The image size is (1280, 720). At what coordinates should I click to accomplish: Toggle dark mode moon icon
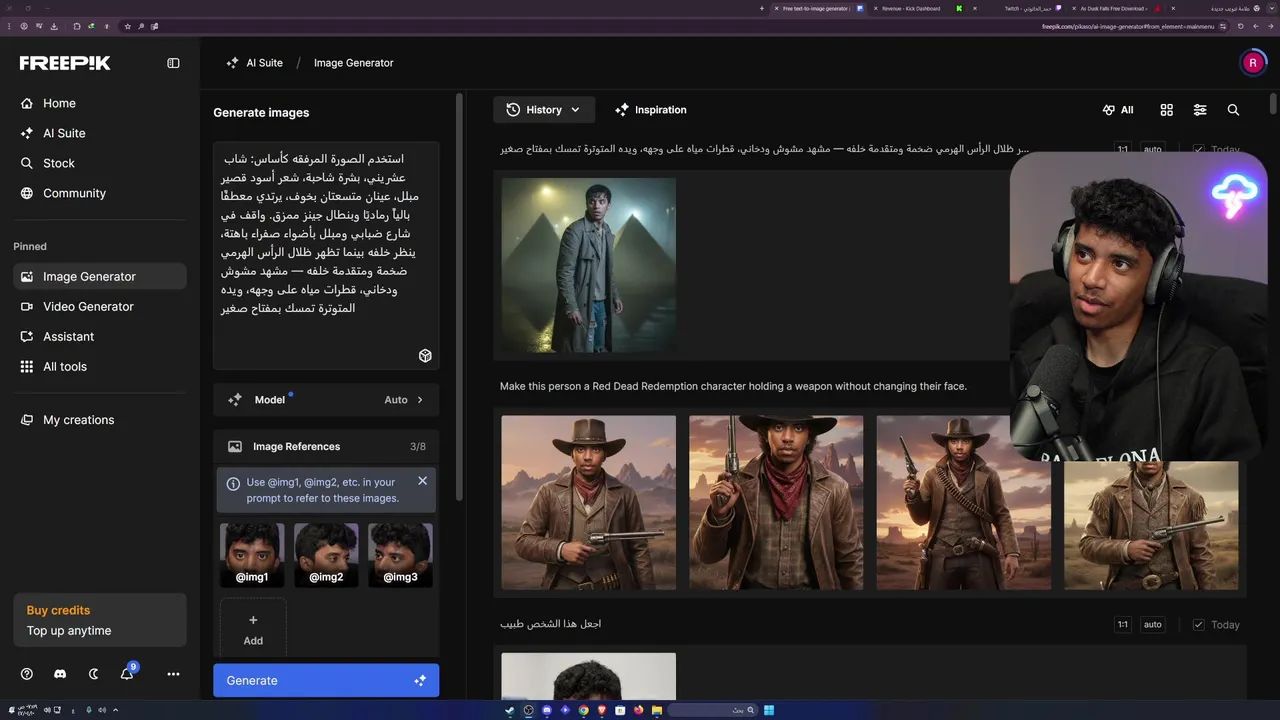point(94,674)
